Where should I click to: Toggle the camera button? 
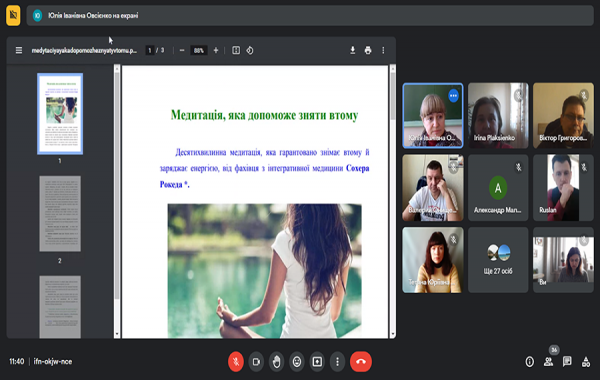(x=256, y=362)
